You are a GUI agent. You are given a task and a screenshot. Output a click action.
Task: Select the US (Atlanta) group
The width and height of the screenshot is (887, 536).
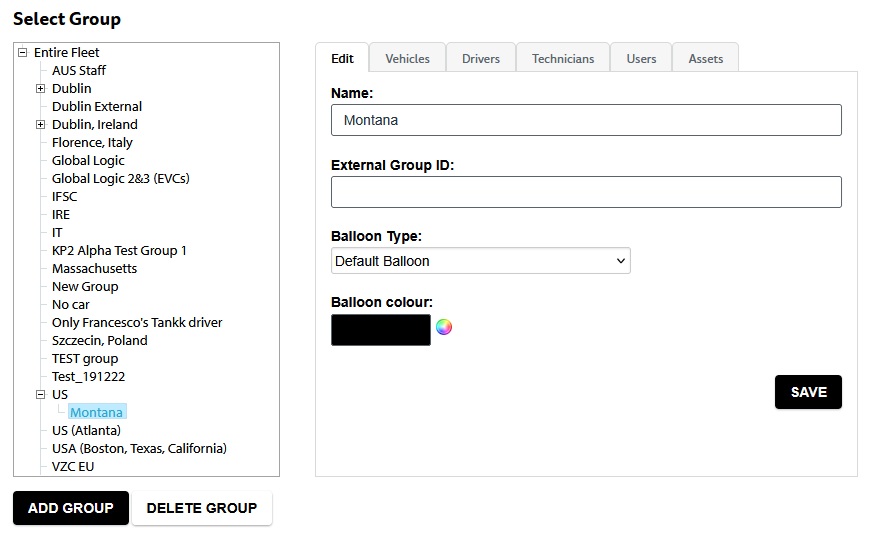point(86,431)
